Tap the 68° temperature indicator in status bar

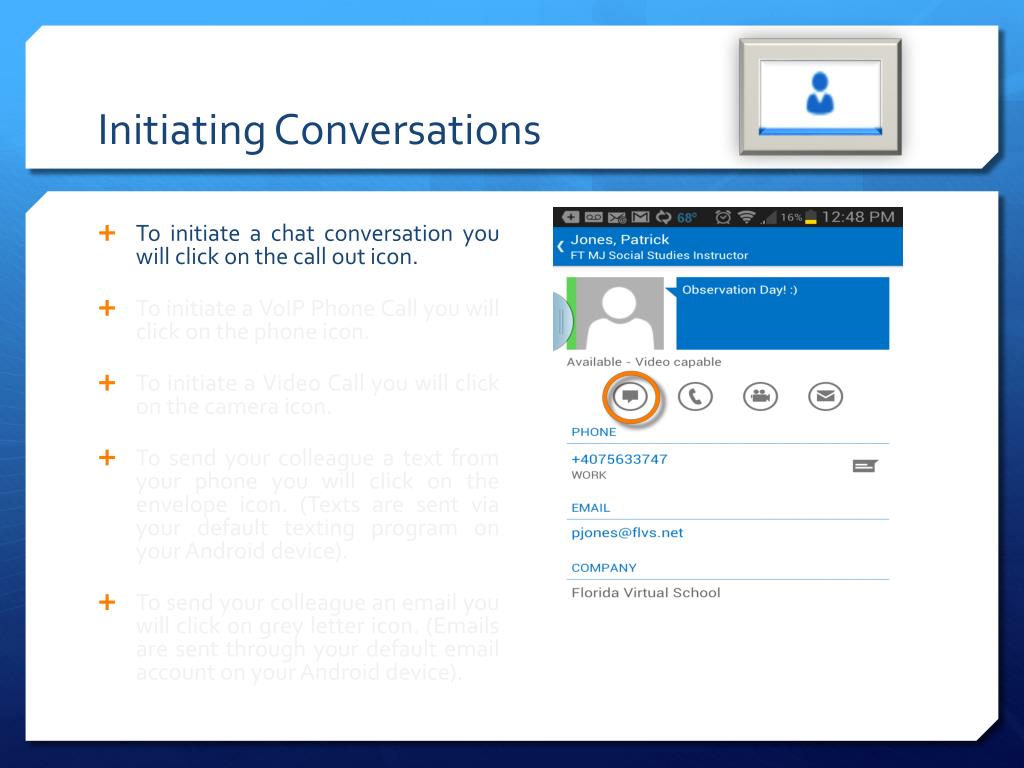click(x=687, y=218)
